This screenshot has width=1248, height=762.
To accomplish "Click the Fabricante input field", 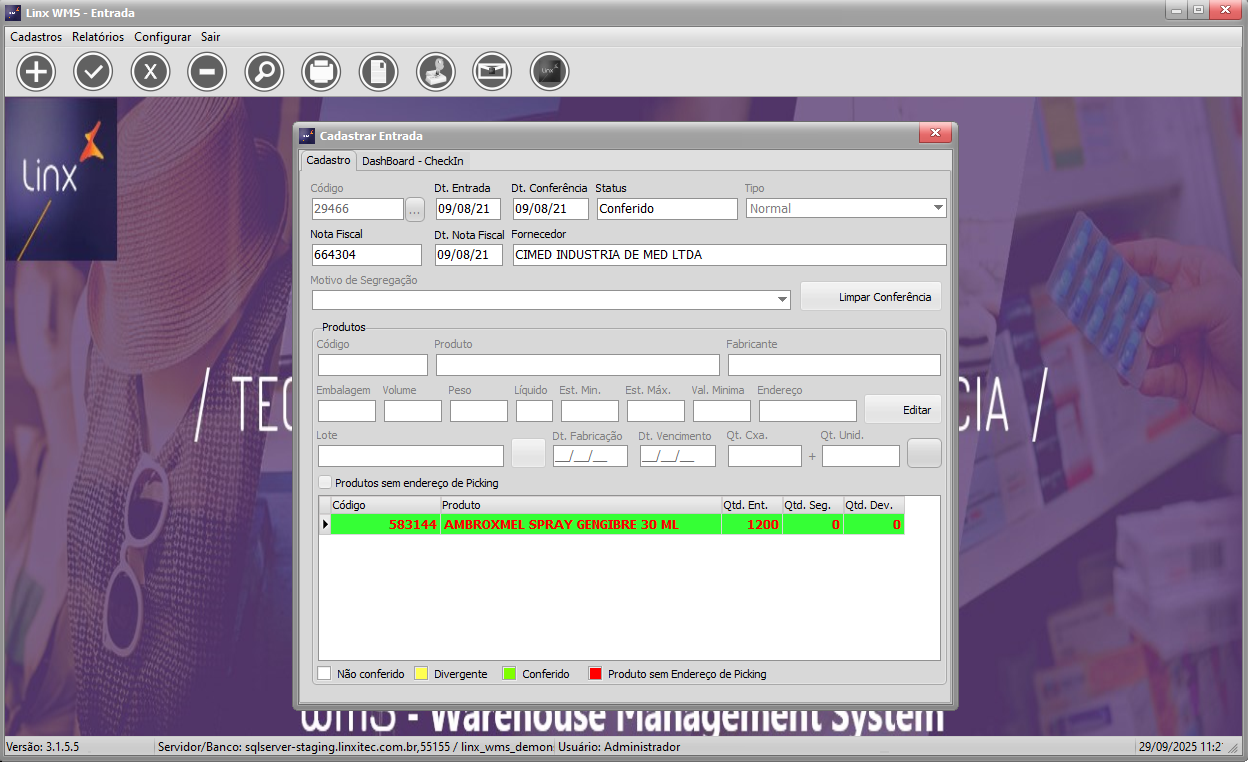I will click(x=834, y=365).
